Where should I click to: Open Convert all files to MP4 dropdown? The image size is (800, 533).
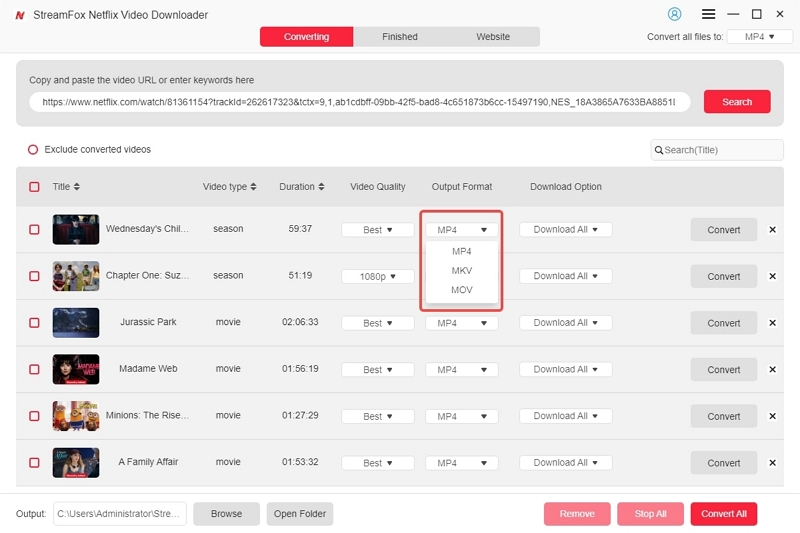click(x=759, y=37)
